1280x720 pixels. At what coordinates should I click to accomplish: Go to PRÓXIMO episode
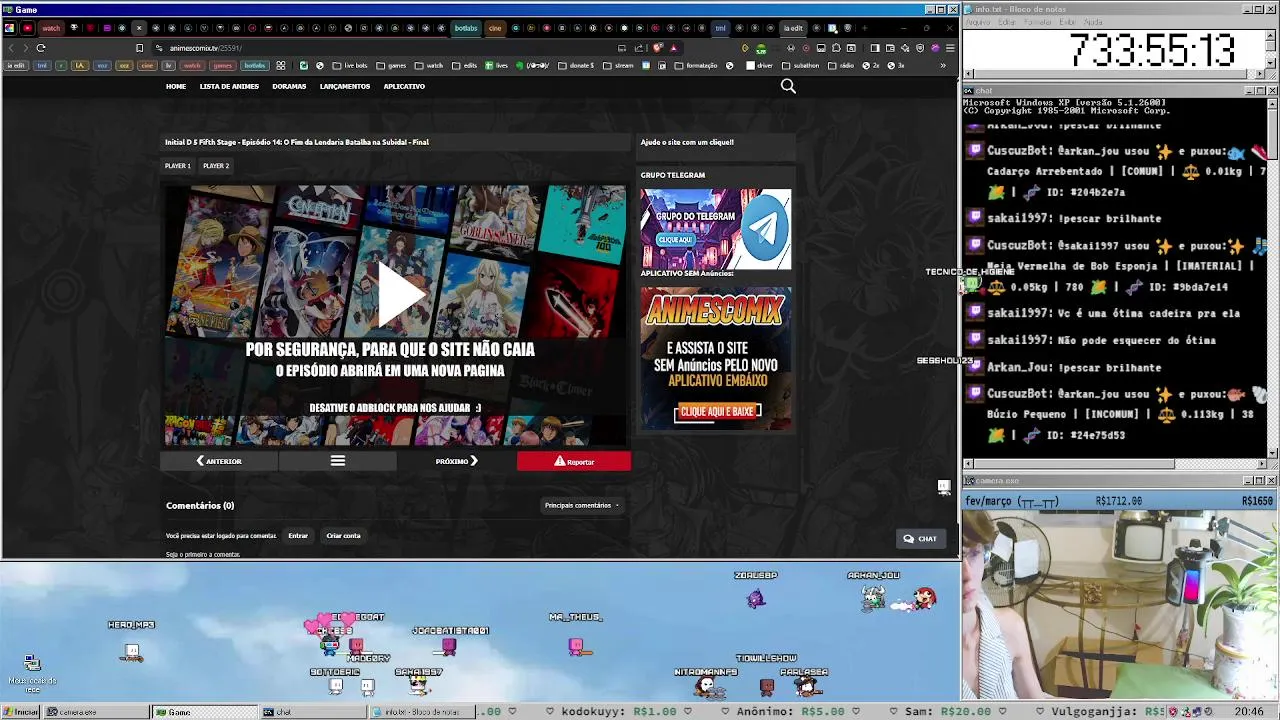[456, 461]
